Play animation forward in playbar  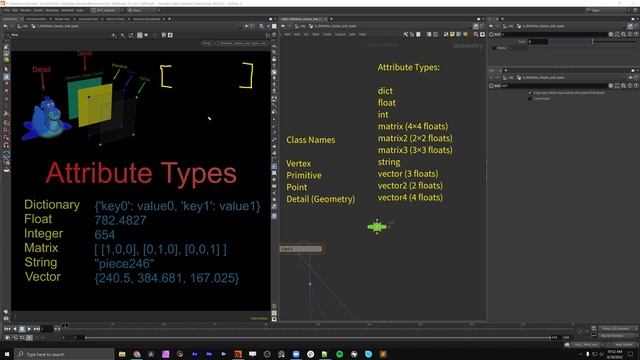[29, 329]
